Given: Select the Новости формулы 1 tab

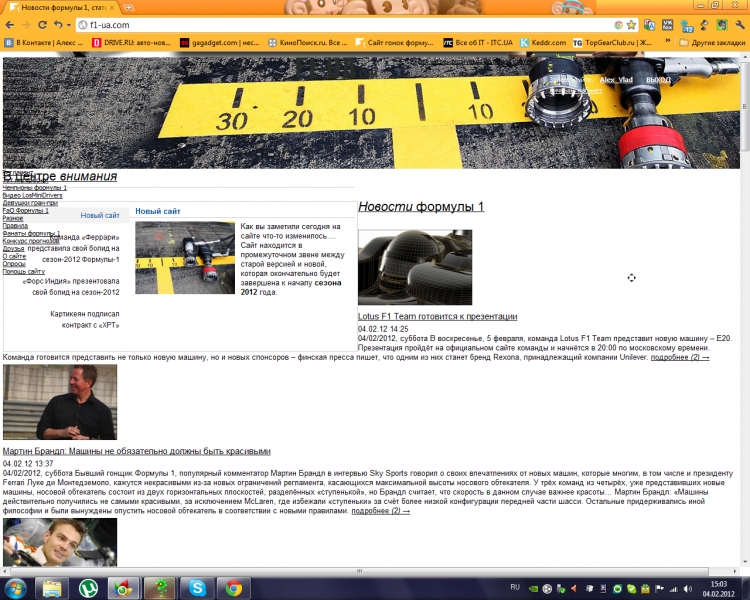Looking at the screenshot, I should (x=61, y=7).
